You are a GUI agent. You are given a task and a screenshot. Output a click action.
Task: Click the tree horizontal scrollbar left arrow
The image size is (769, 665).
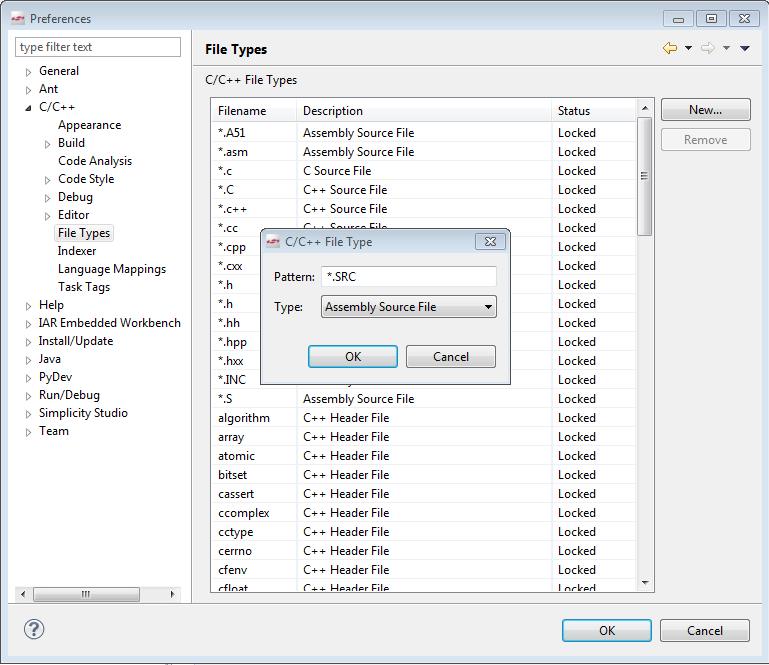pos(23,594)
